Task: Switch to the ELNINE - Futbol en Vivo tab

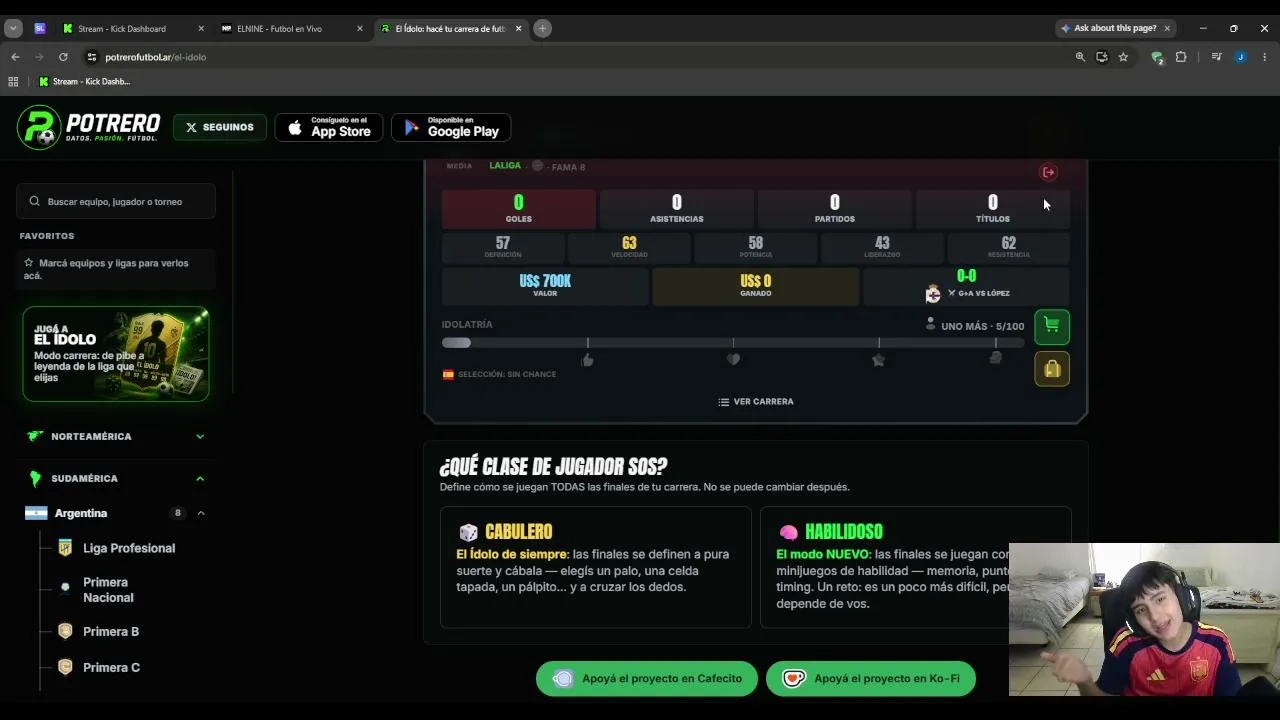Action: [290, 29]
